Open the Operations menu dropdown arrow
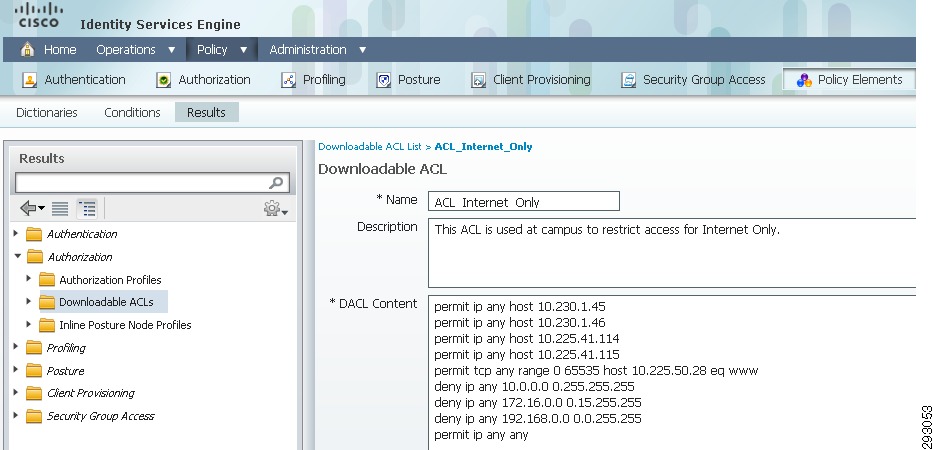 [x=171, y=50]
